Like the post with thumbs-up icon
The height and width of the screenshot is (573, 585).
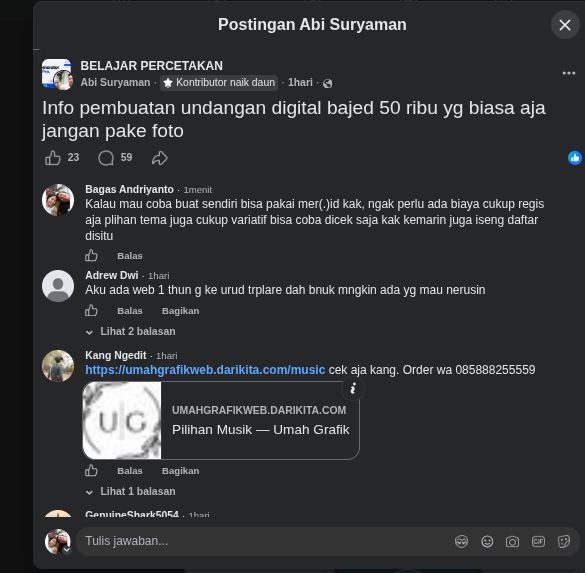click(x=53, y=158)
